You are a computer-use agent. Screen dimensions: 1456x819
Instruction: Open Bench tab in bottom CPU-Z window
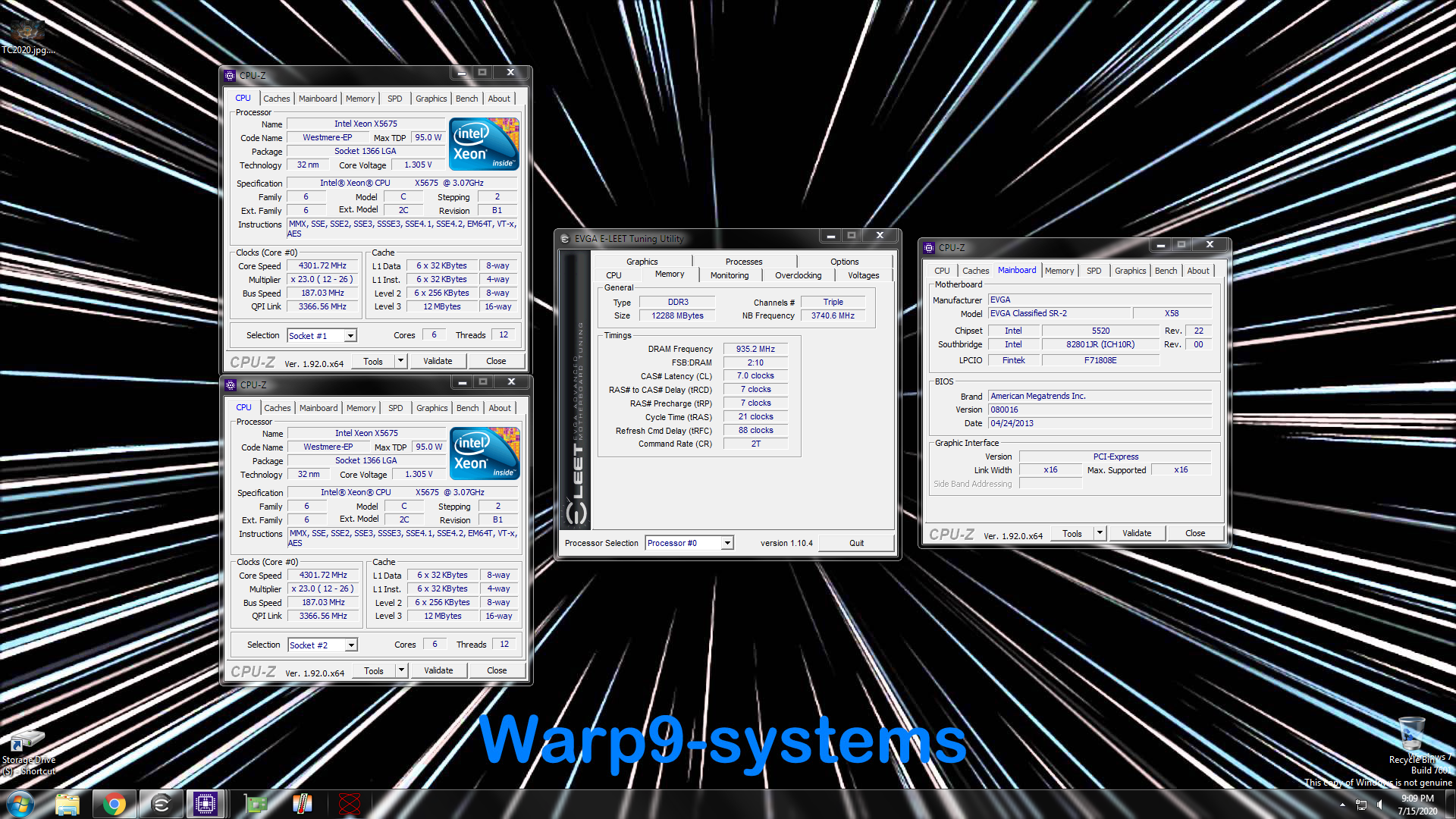point(468,408)
